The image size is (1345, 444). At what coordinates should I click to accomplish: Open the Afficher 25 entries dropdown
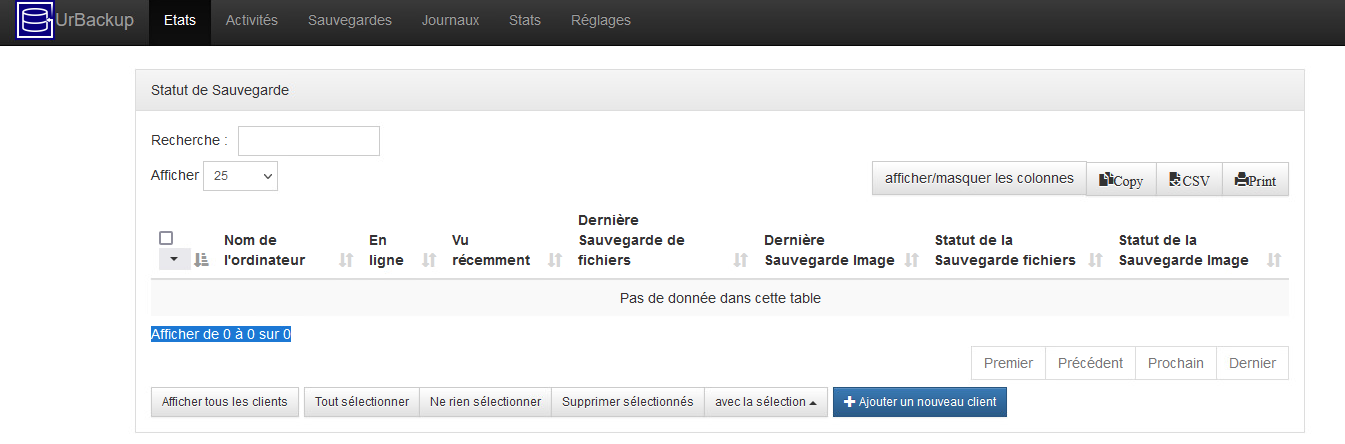click(240, 176)
